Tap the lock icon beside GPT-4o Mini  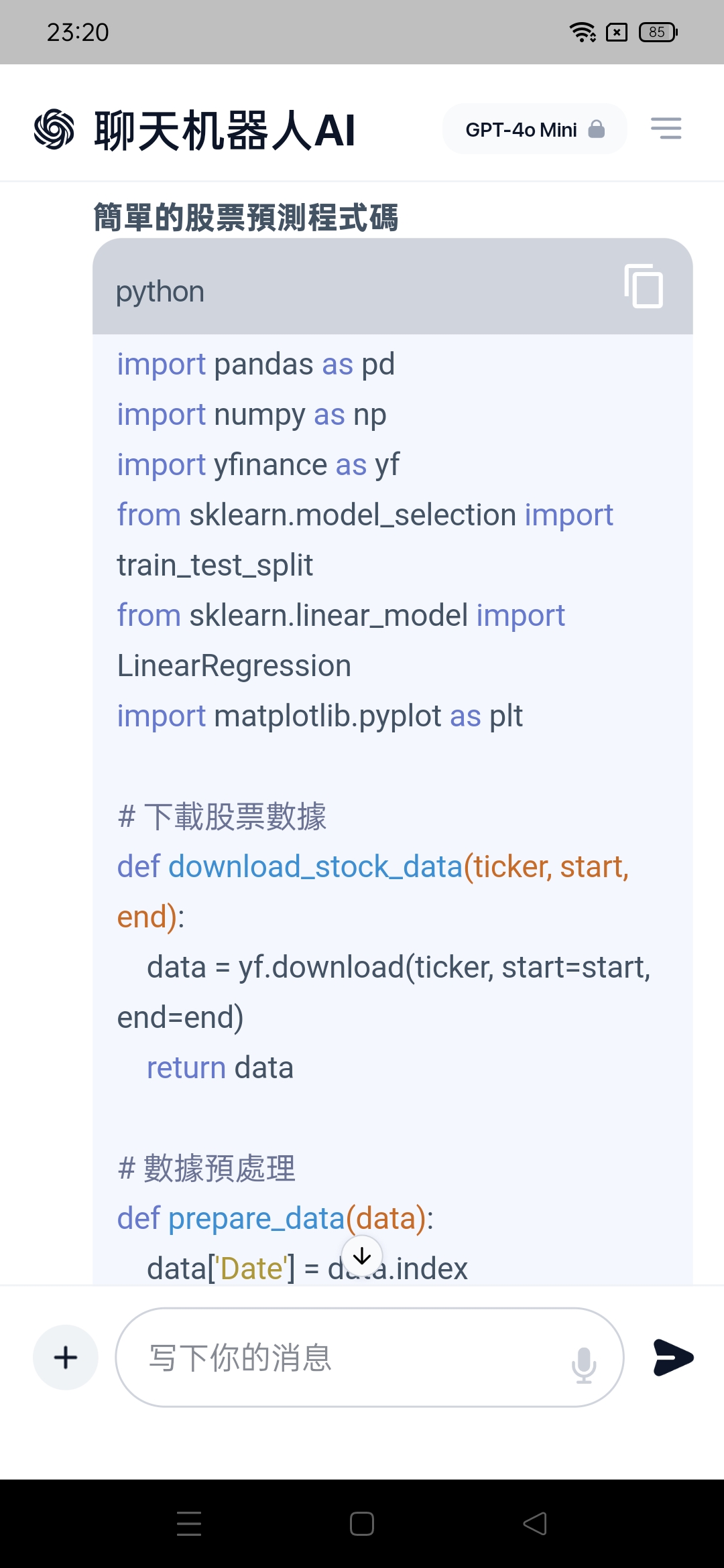click(597, 129)
